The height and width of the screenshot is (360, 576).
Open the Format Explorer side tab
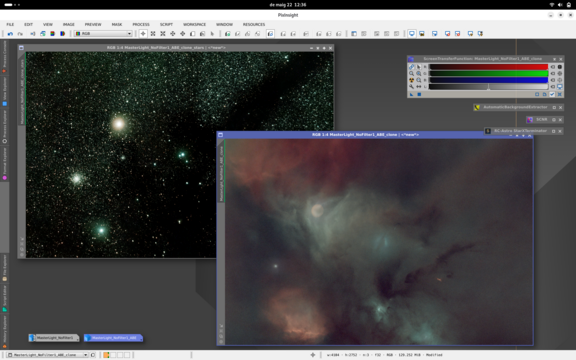(4, 163)
